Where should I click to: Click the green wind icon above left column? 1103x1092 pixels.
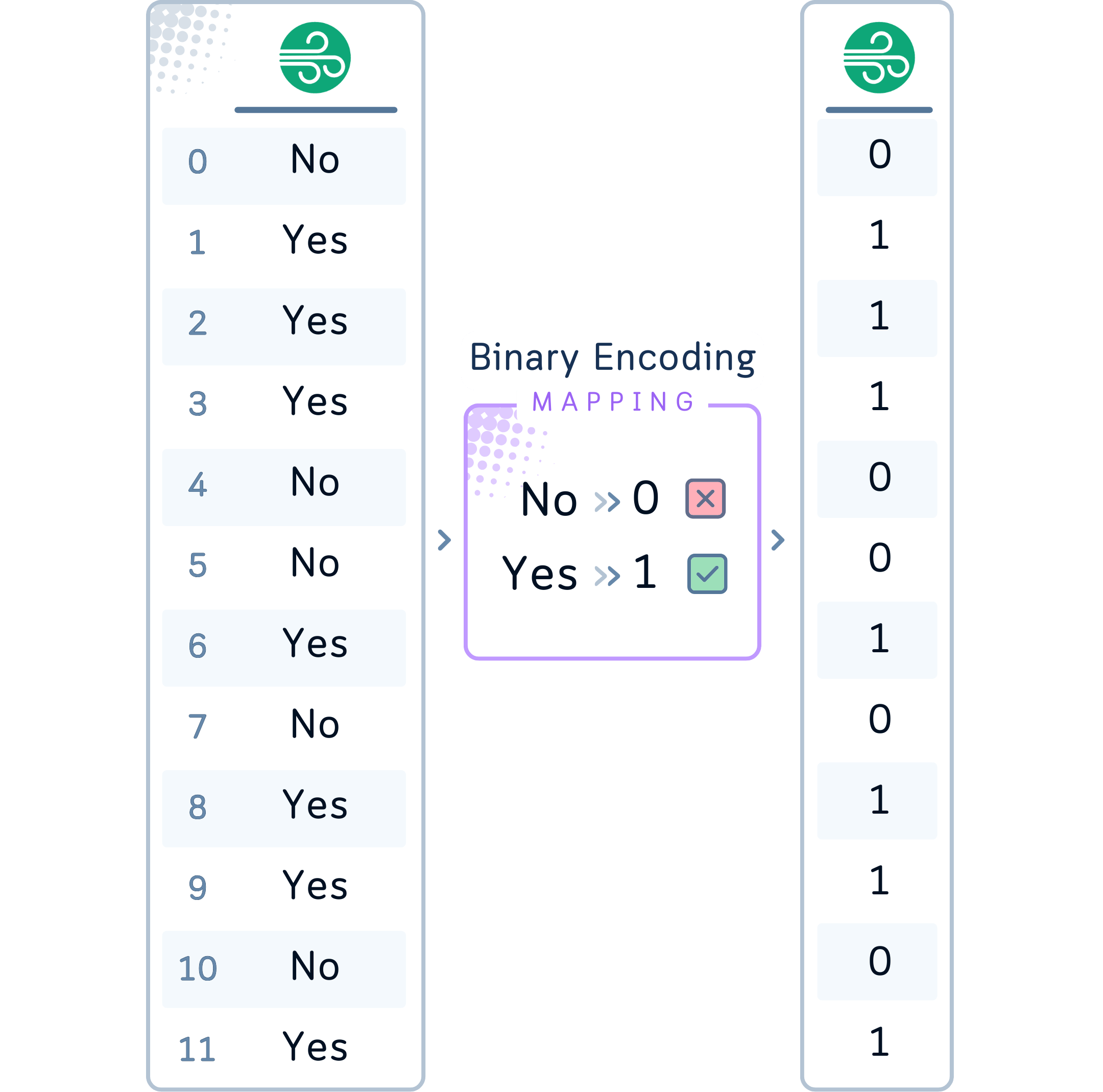coord(315,58)
